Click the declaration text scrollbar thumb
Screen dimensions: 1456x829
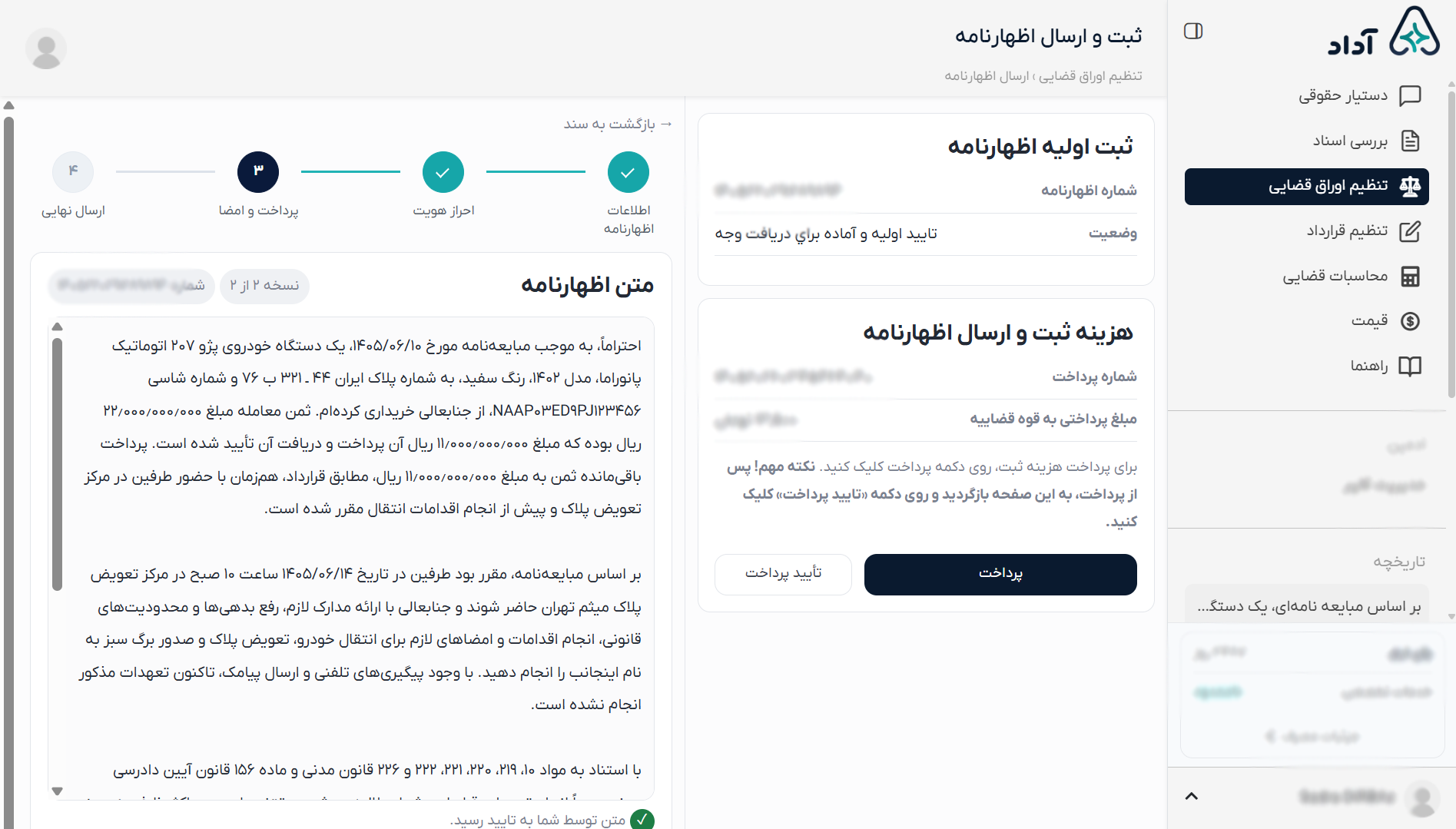[57, 464]
